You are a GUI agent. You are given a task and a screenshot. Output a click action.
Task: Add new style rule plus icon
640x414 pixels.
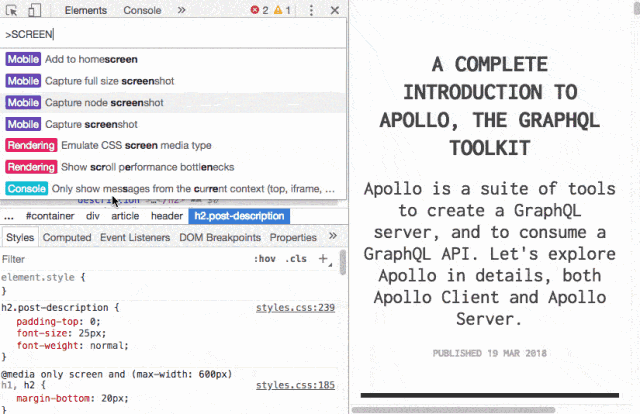[323, 259]
